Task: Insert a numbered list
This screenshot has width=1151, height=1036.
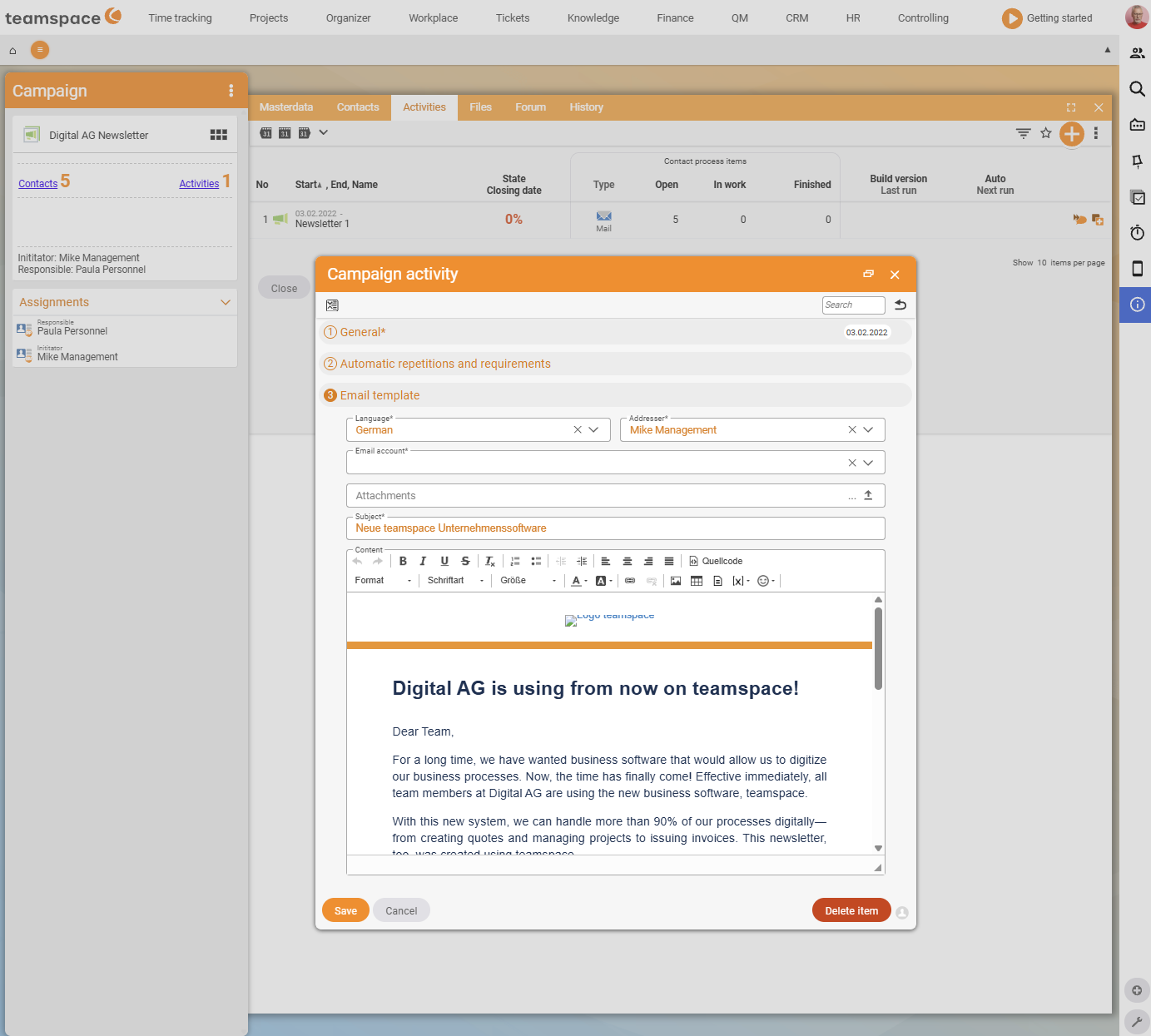Action: point(515,561)
